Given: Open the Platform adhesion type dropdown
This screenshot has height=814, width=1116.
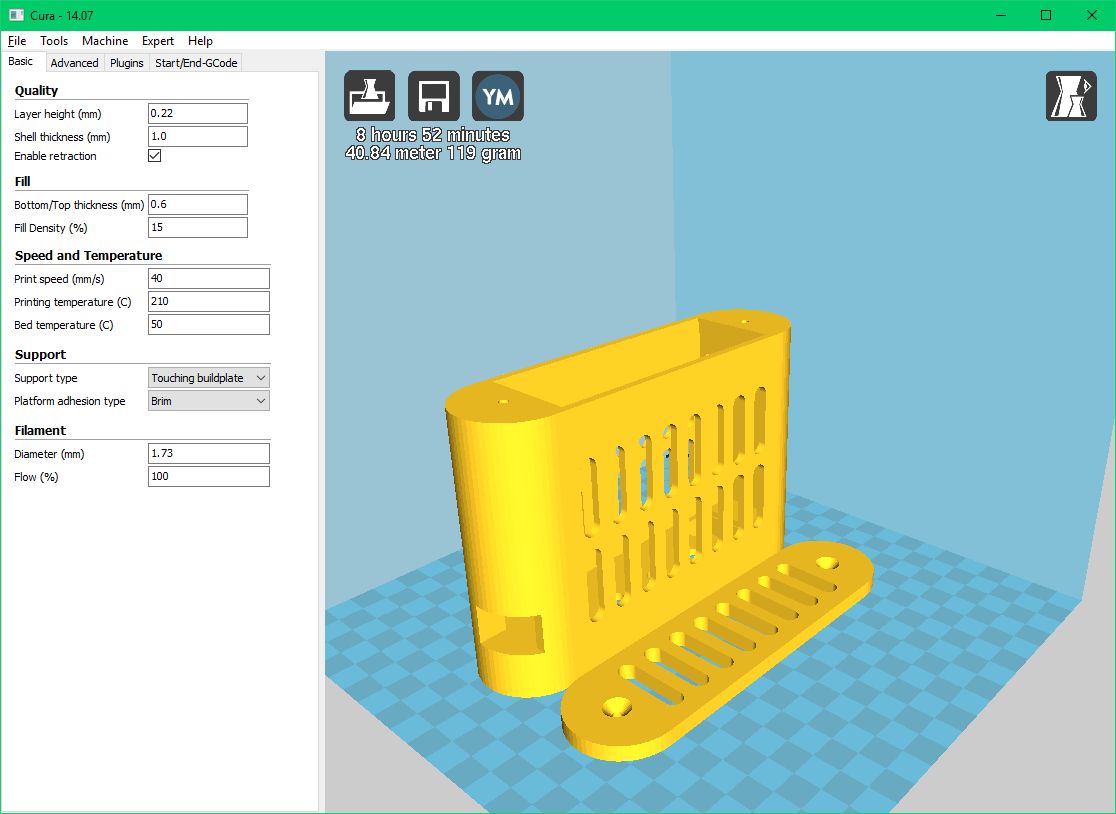Looking at the screenshot, I should 209,401.
